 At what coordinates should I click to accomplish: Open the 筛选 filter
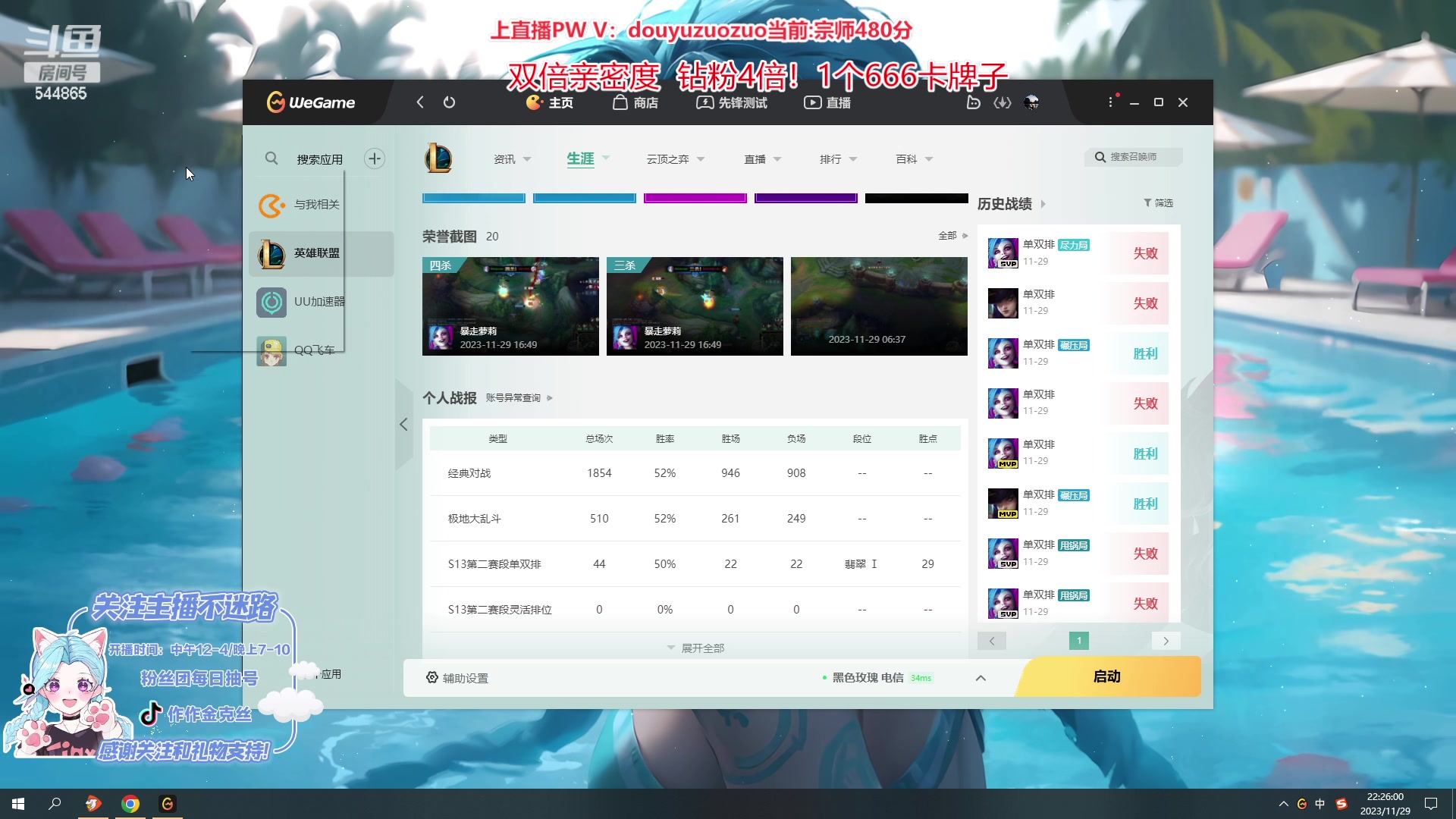pos(1158,203)
